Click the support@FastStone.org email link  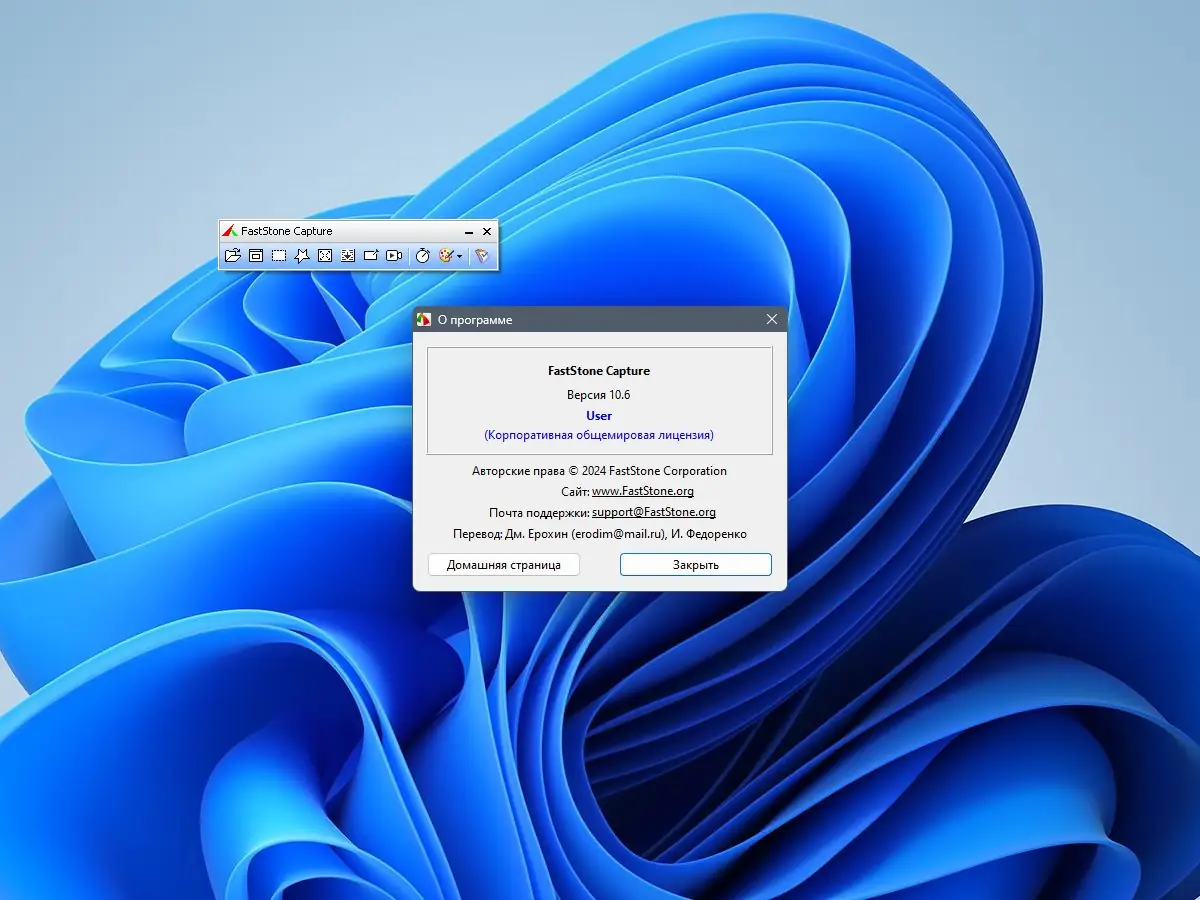coord(654,512)
